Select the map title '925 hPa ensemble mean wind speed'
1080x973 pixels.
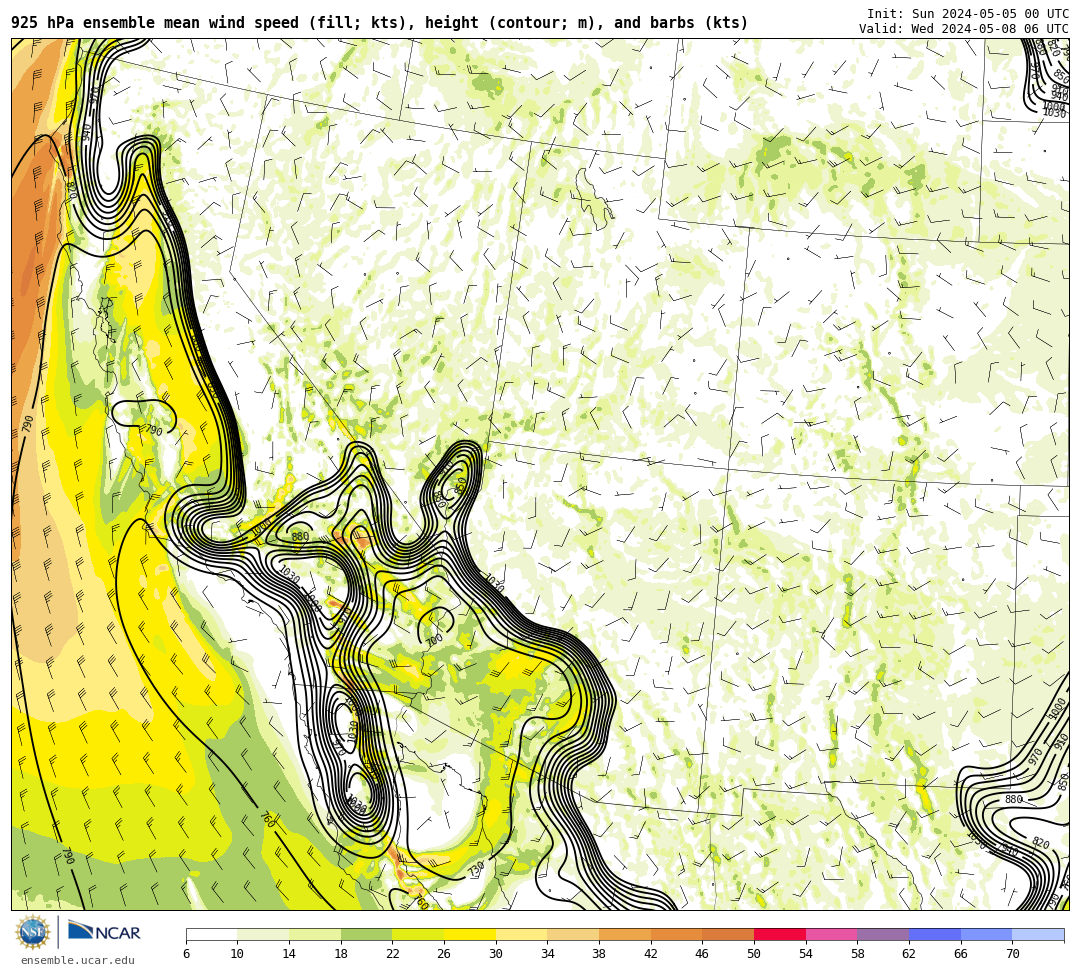[155, 23]
